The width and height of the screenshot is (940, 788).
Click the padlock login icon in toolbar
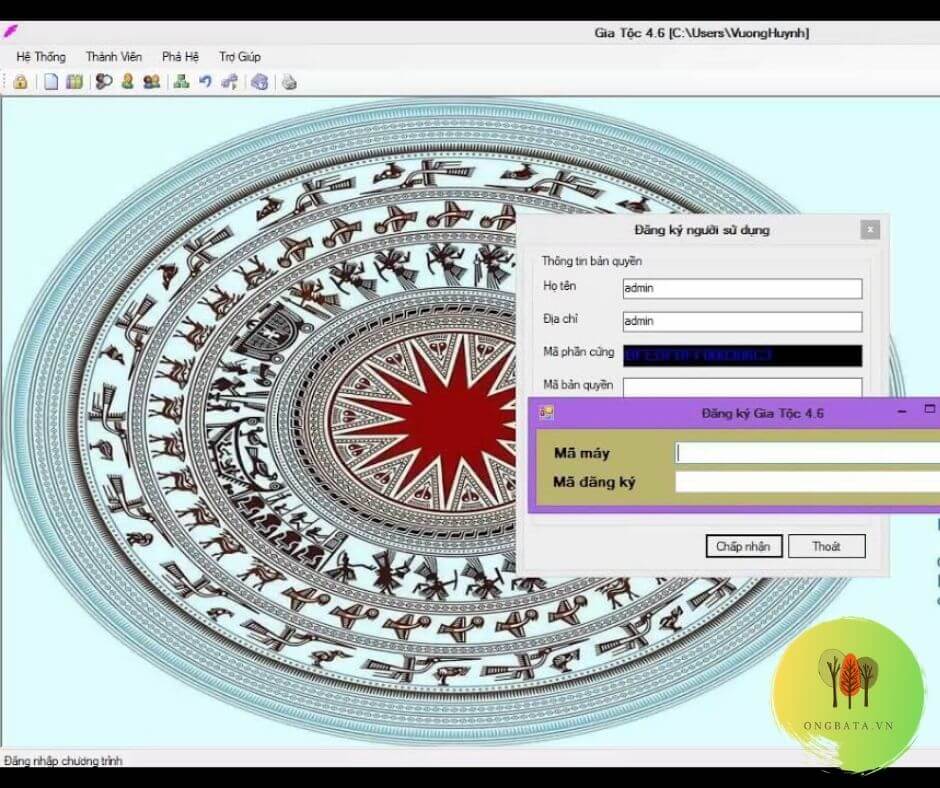[20, 82]
